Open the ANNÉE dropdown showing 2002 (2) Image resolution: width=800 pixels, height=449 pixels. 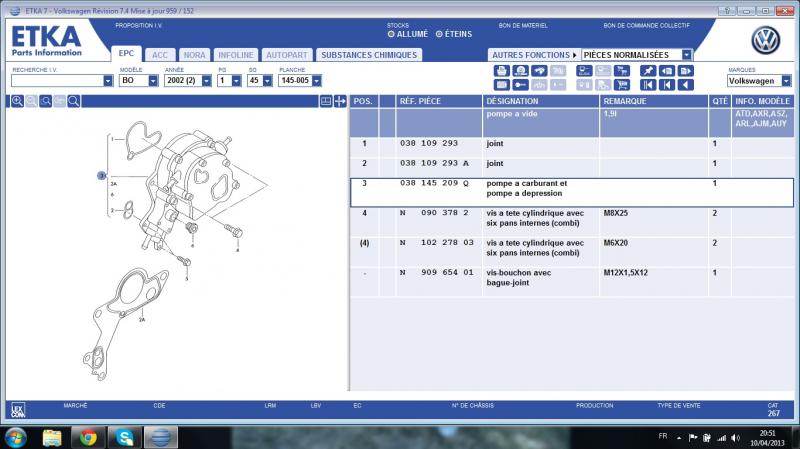(x=206, y=81)
